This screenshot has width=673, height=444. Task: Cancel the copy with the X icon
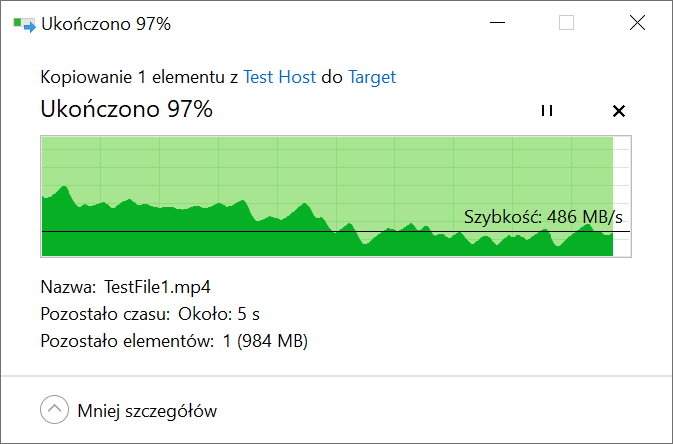point(619,111)
